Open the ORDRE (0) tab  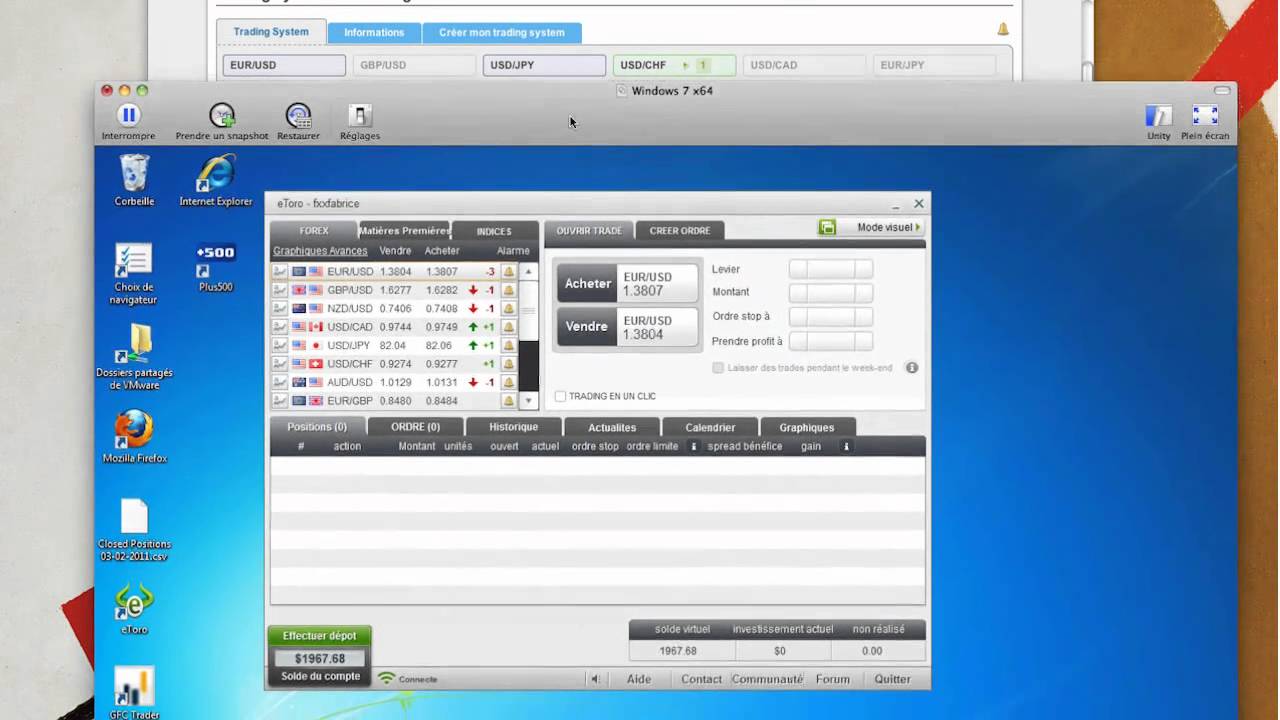[x=415, y=427]
